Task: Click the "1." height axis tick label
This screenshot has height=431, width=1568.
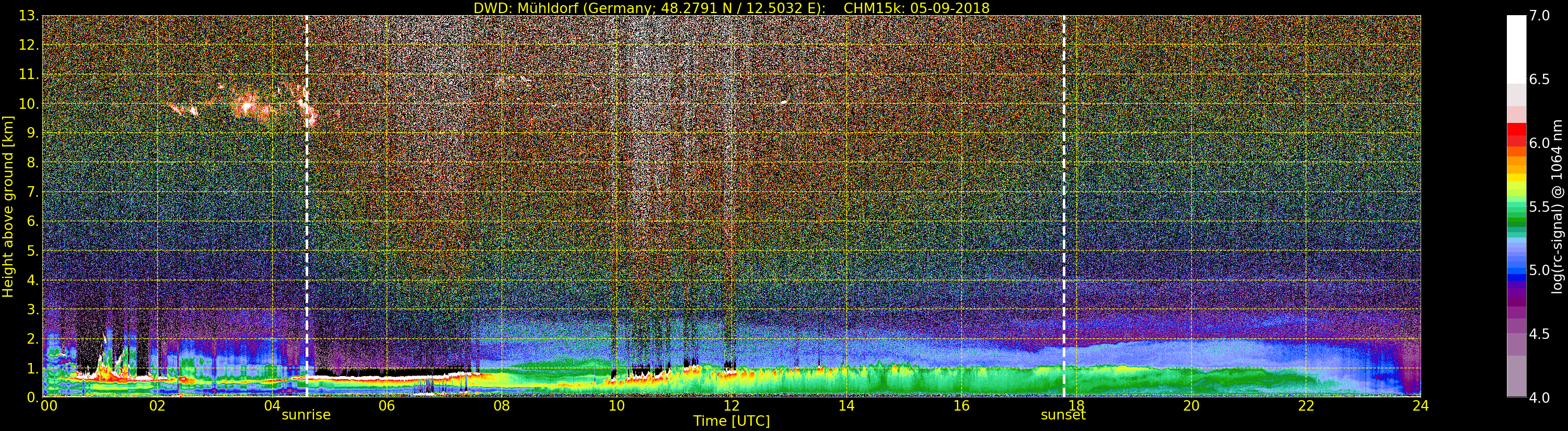Action: point(32,368)
